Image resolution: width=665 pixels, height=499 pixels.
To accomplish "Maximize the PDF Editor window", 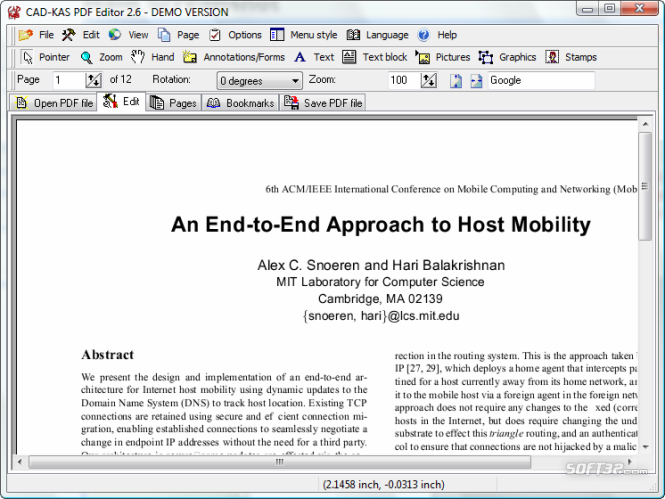I will [609, 8].
